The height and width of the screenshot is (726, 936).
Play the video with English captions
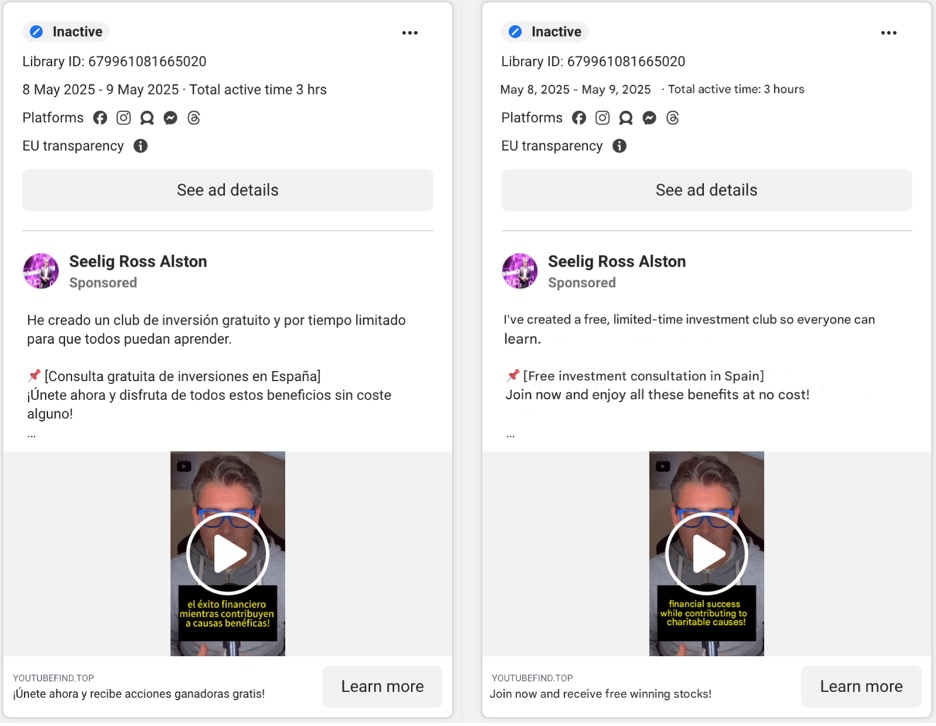[x=707, y=553]
